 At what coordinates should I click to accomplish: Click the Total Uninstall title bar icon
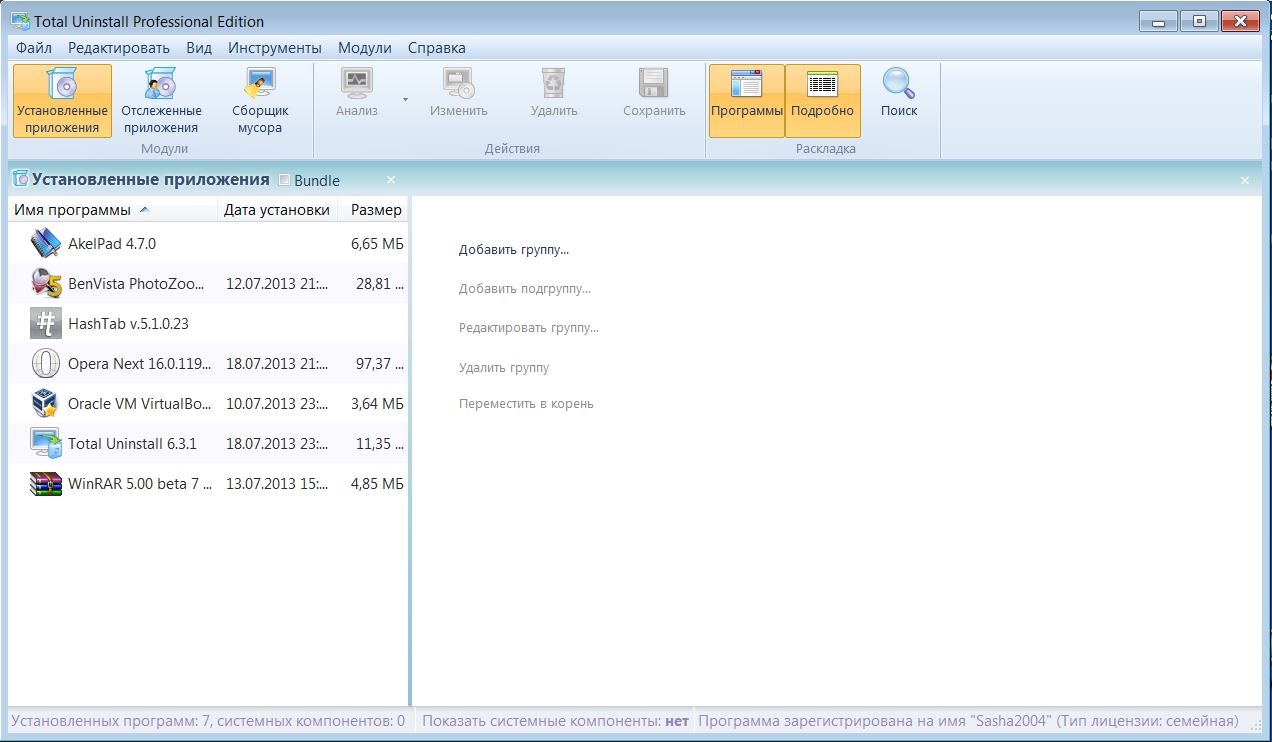(19, 20)
